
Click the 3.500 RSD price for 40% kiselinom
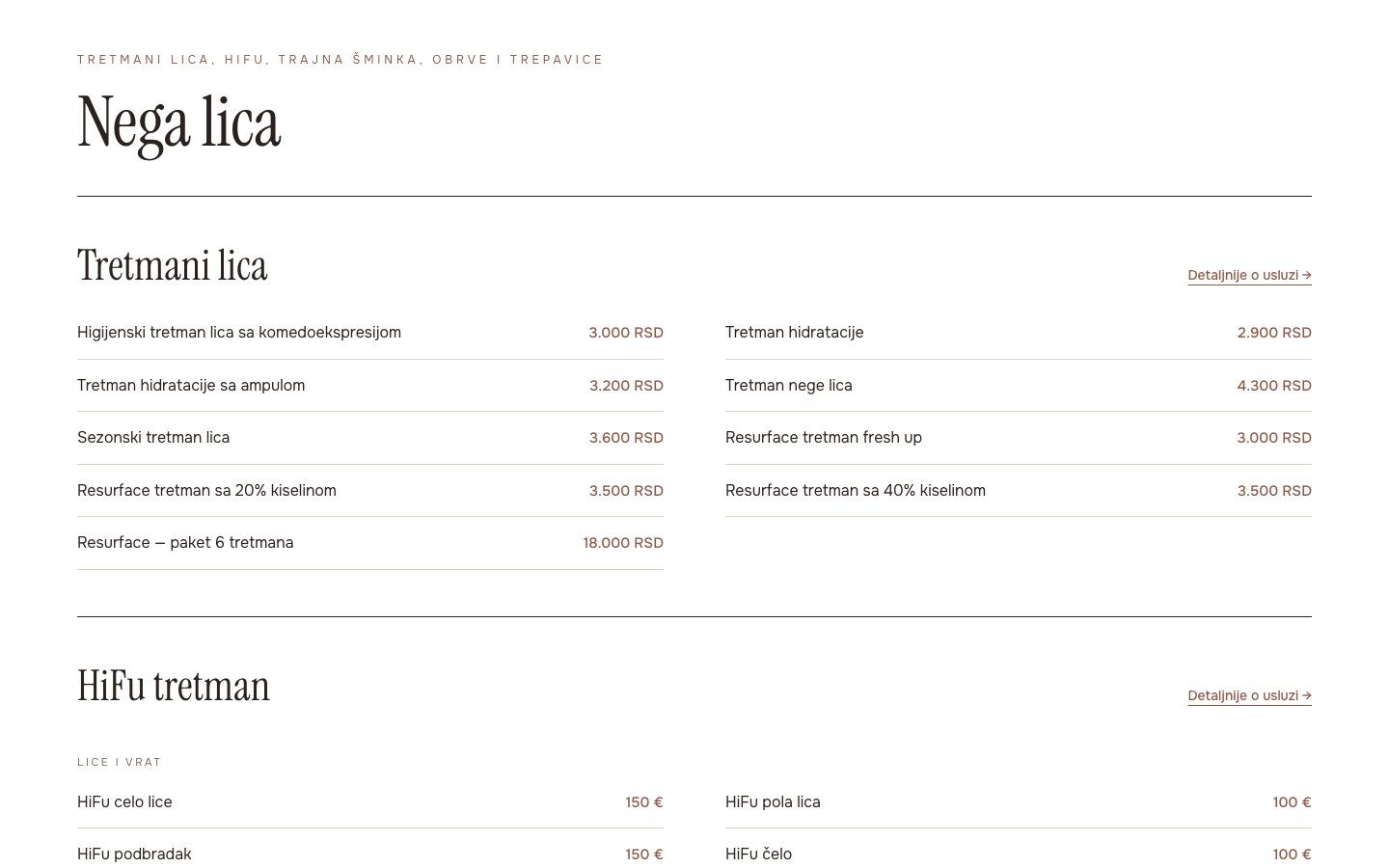point(1274,491)
